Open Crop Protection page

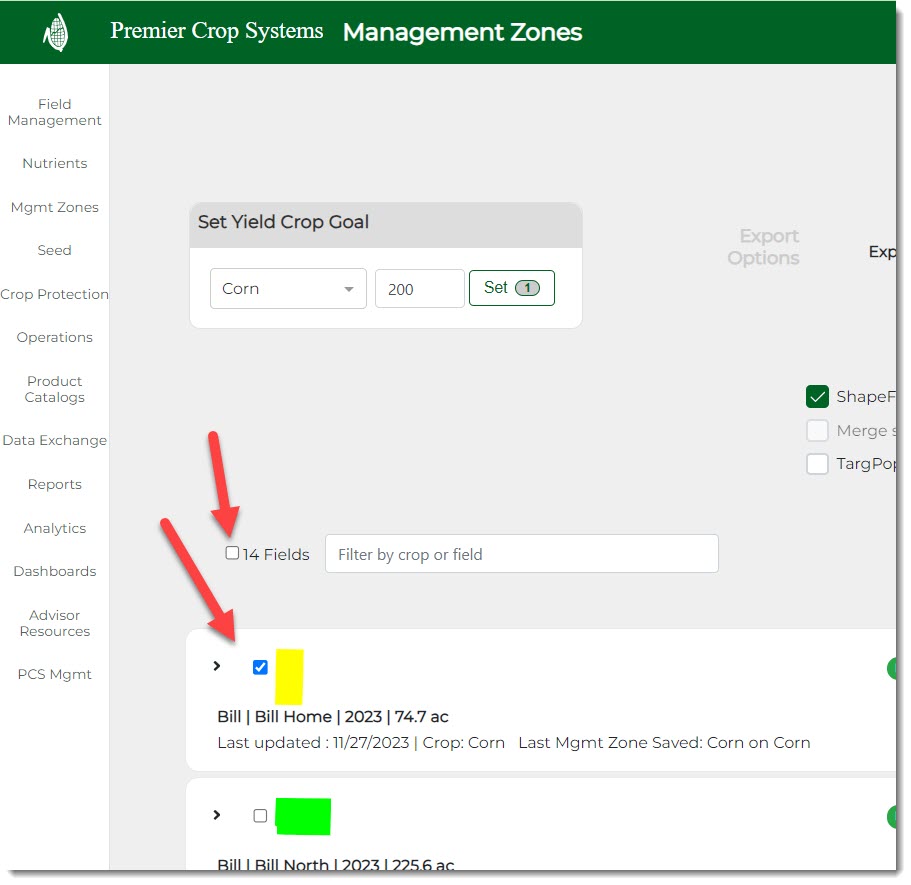pyautogui.click(x=55, y=294)
